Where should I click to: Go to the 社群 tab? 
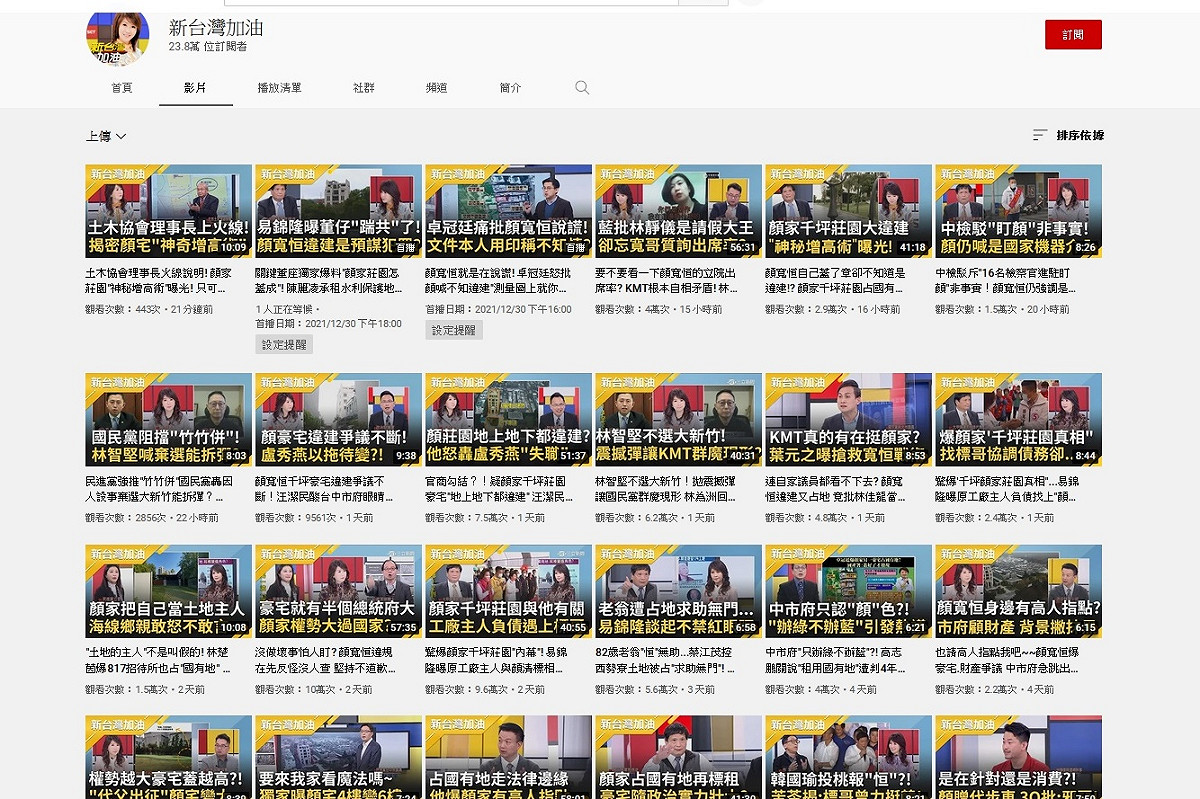[x=364, y=88]
